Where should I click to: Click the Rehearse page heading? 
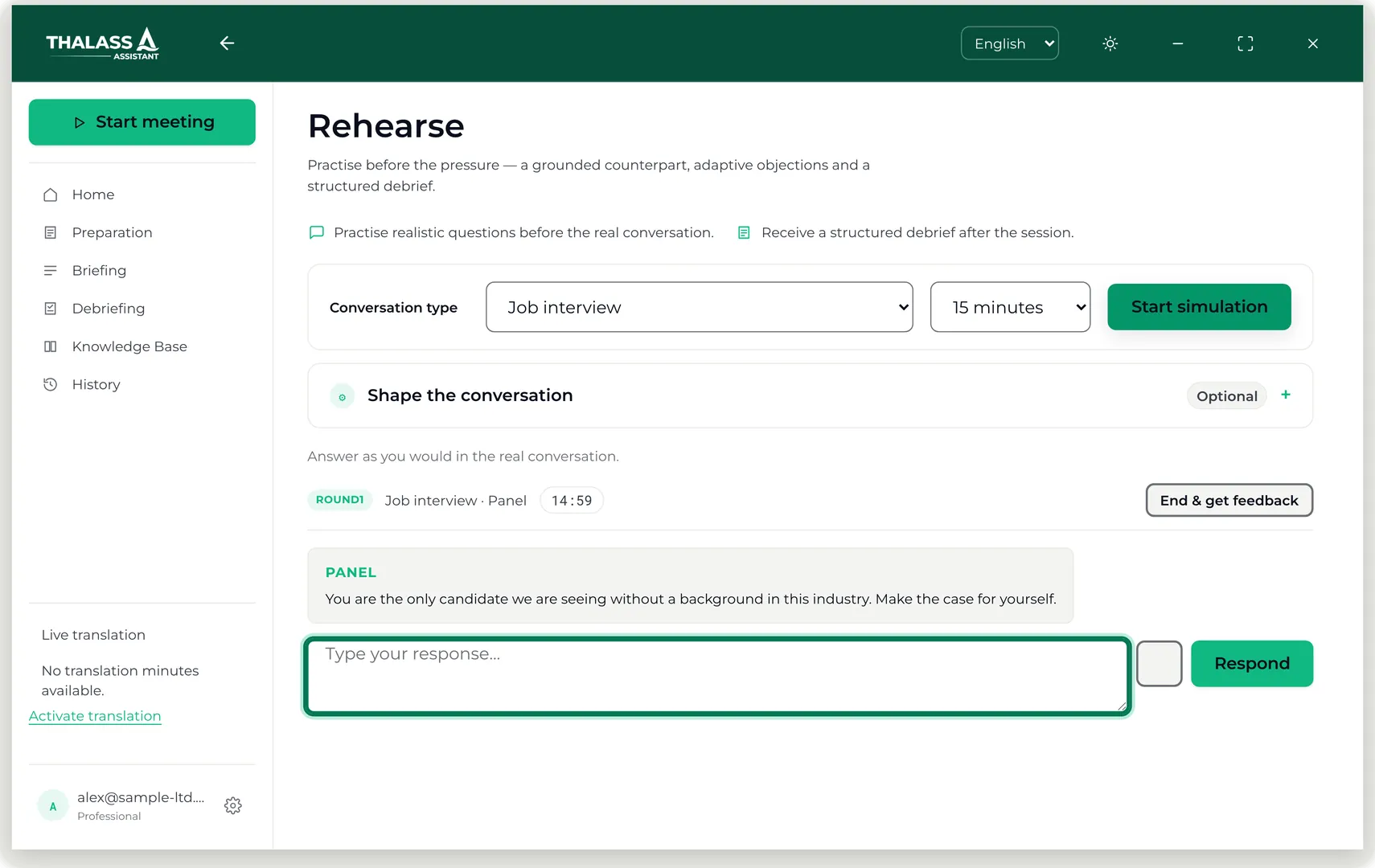pos(386,126)
